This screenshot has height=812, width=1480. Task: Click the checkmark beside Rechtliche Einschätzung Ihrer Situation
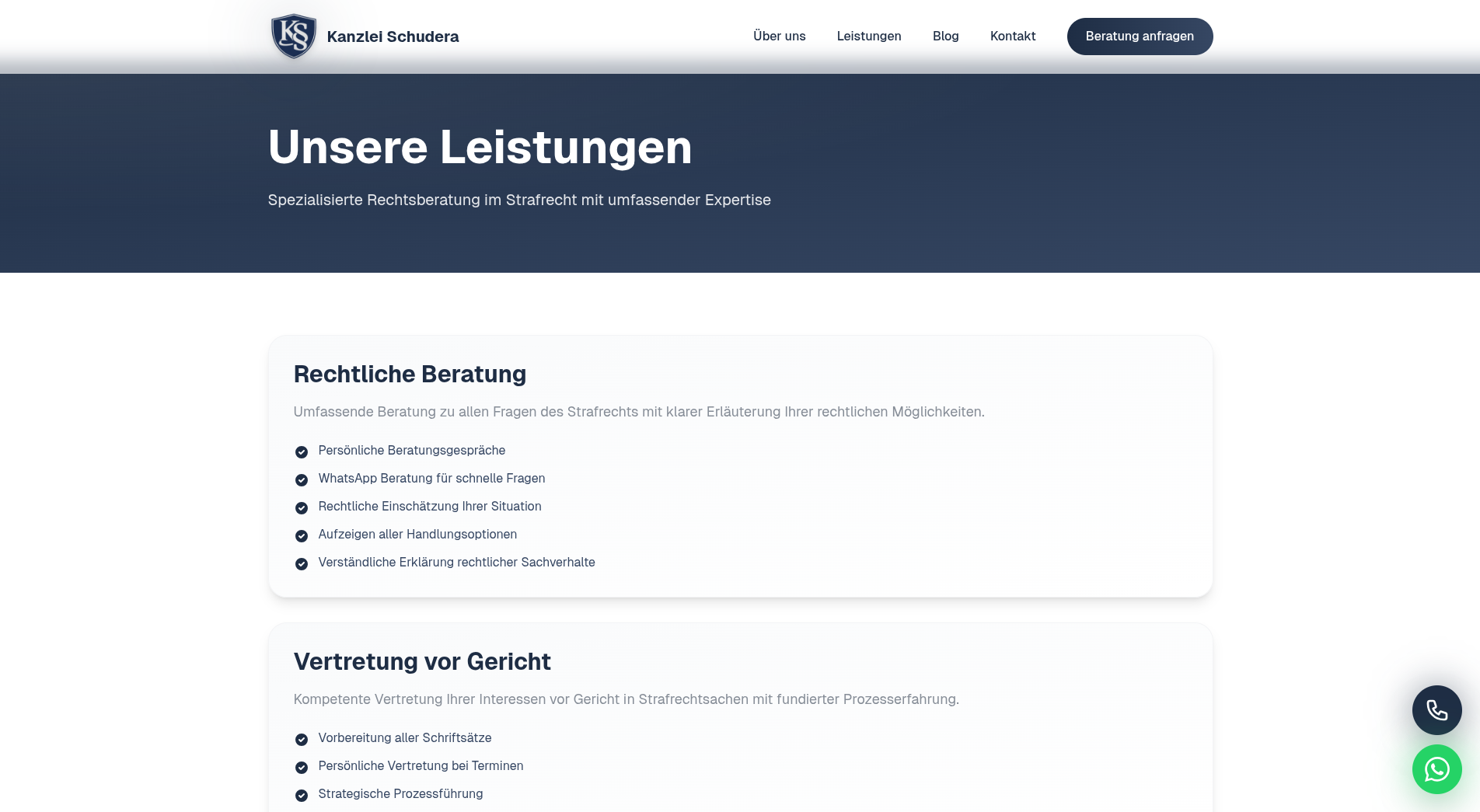(302, 507)
